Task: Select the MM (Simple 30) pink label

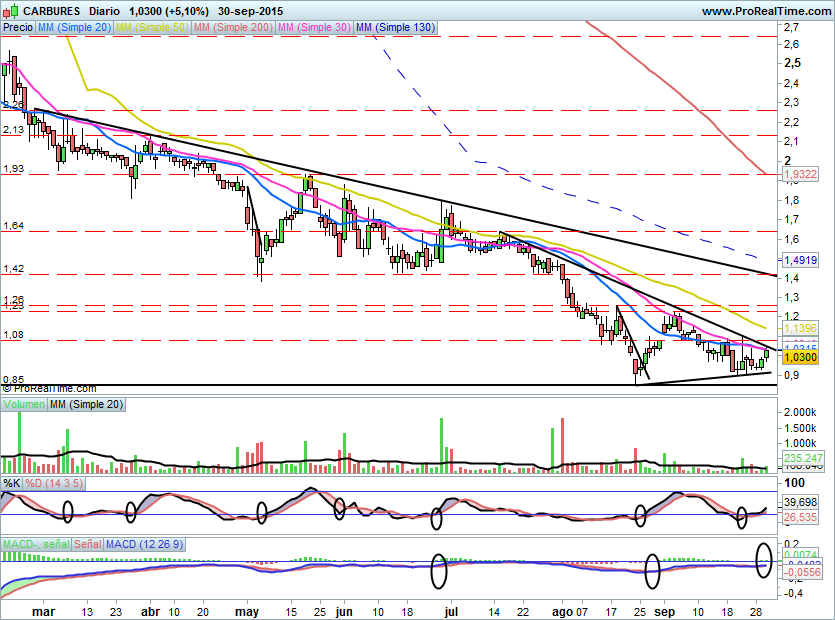Action: click(x=314, y=27)
